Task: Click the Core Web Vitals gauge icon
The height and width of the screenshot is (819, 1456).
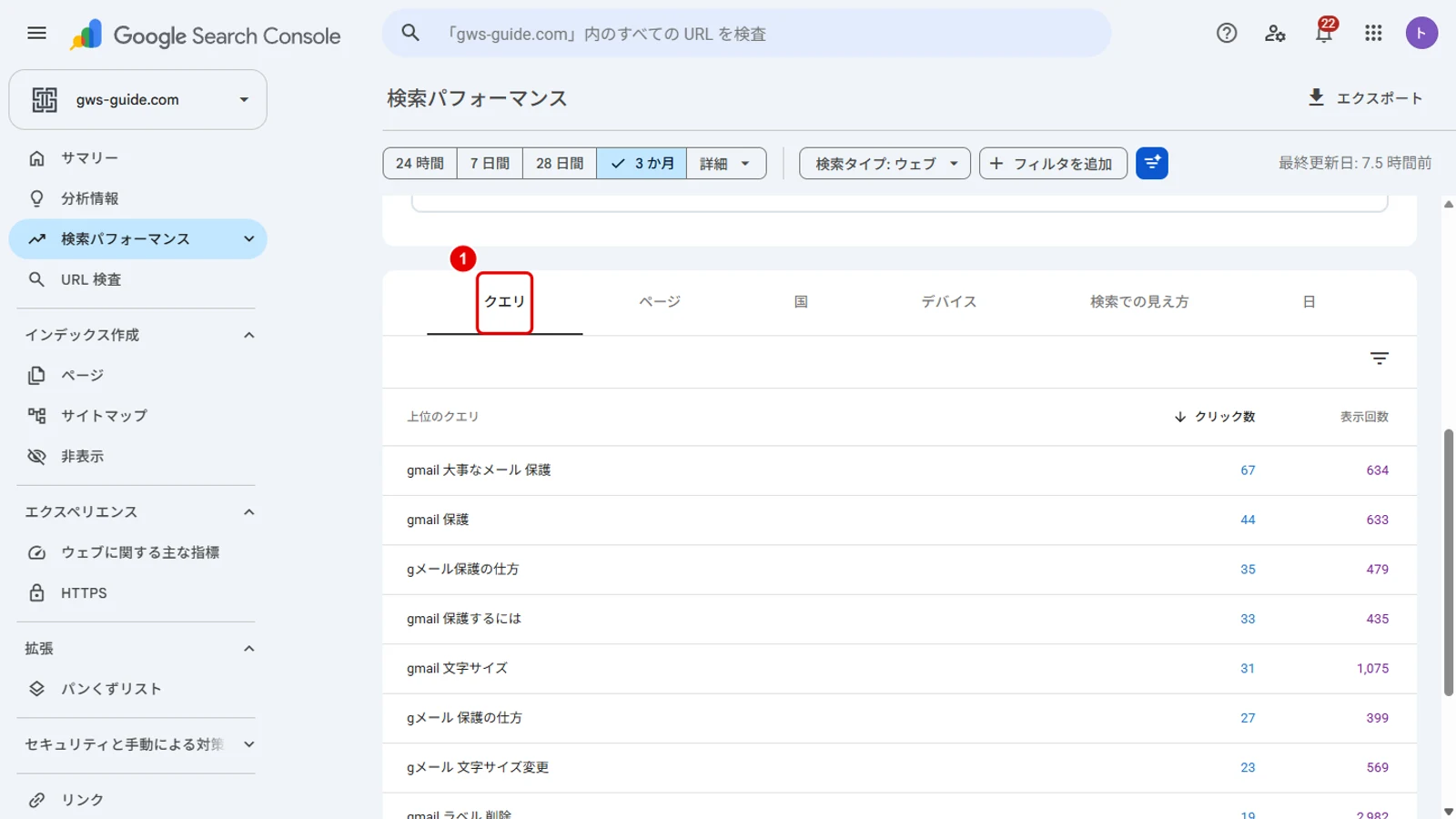Action: tap(36, 552)
